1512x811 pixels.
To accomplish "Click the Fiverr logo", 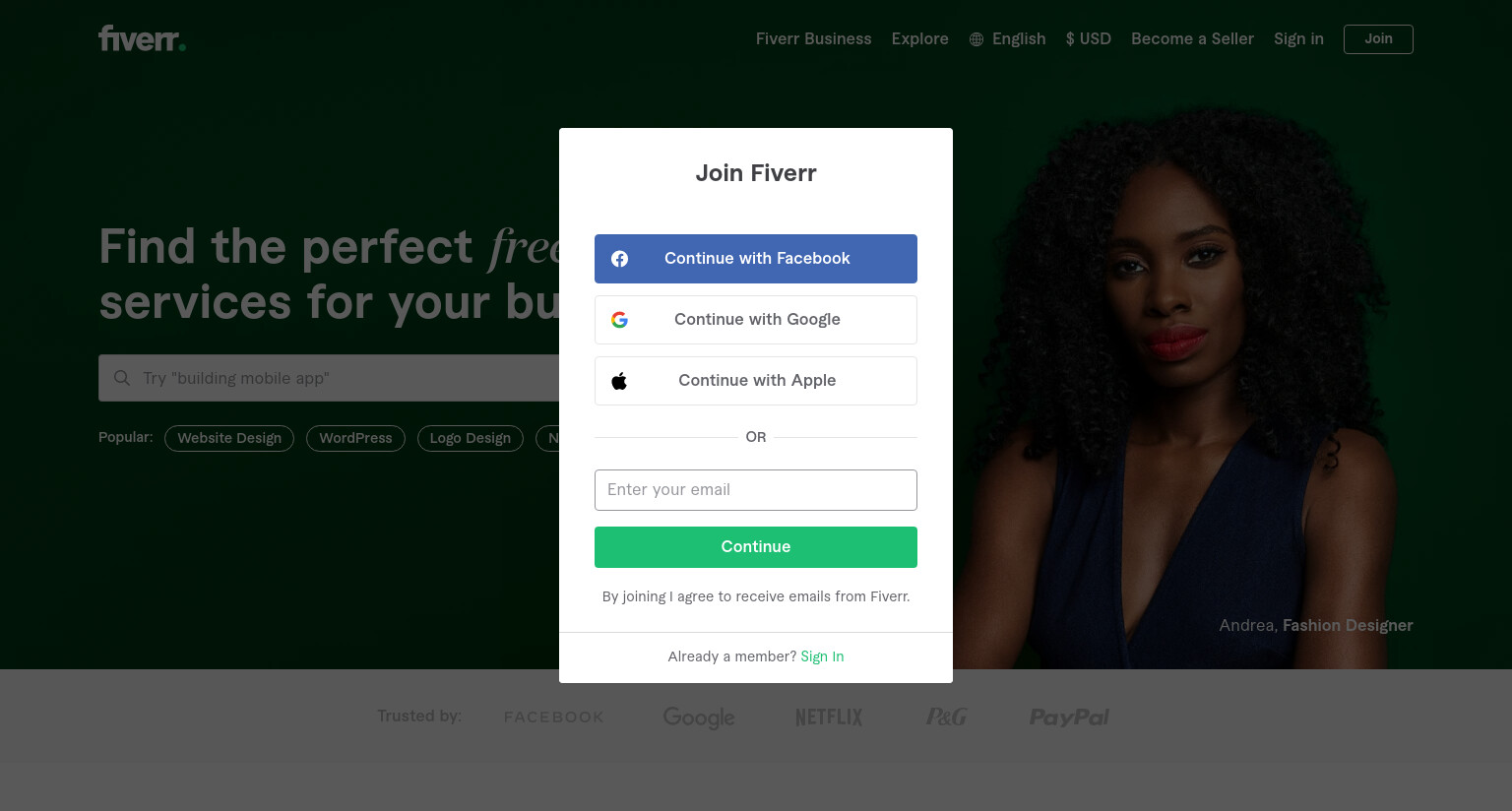I will pos(142,38).
